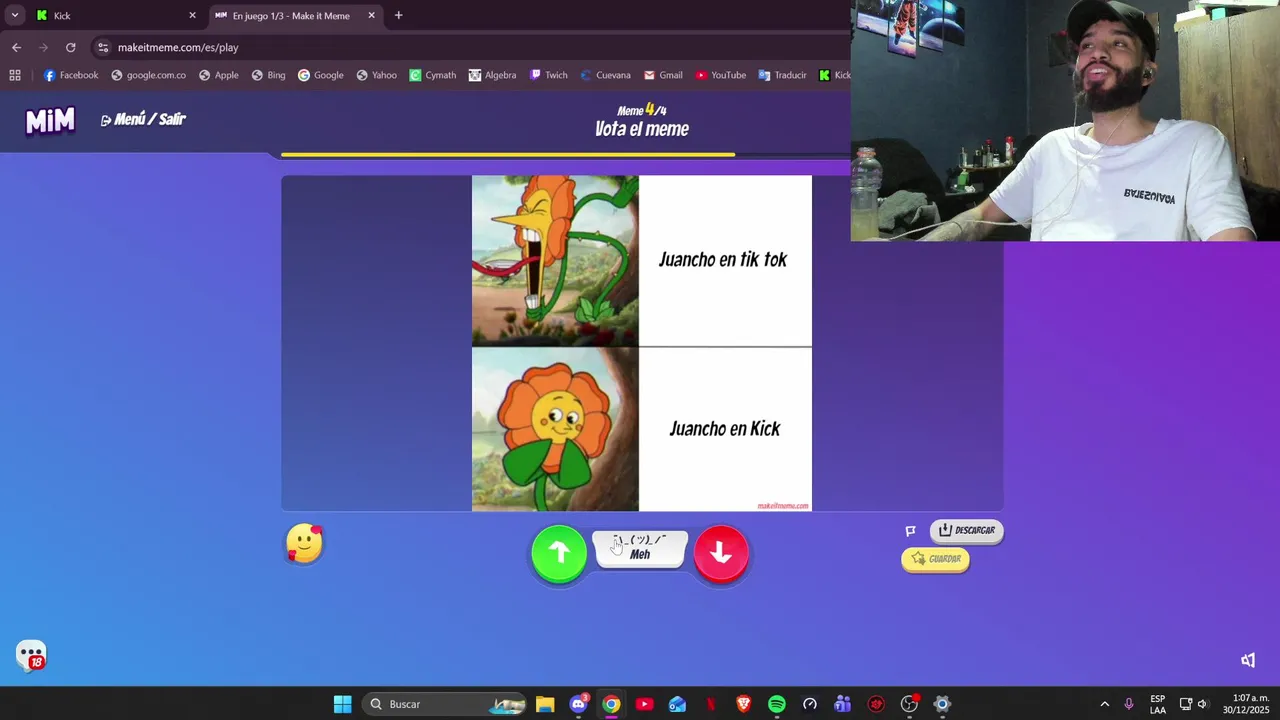1280x720 pixels.
Task: Open the Chrome apps grid
Action: (15, 75)
